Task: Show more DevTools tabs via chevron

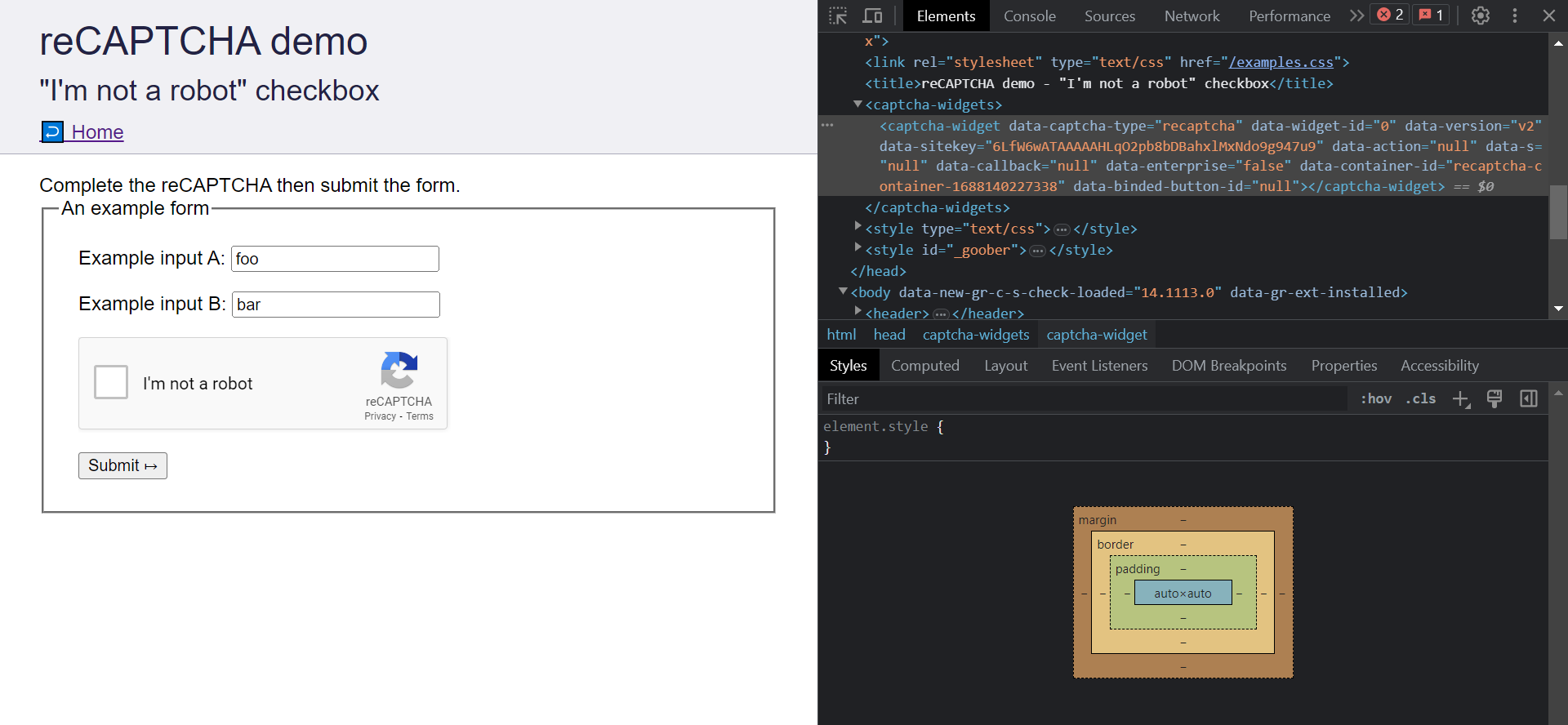Action: 1356,16
